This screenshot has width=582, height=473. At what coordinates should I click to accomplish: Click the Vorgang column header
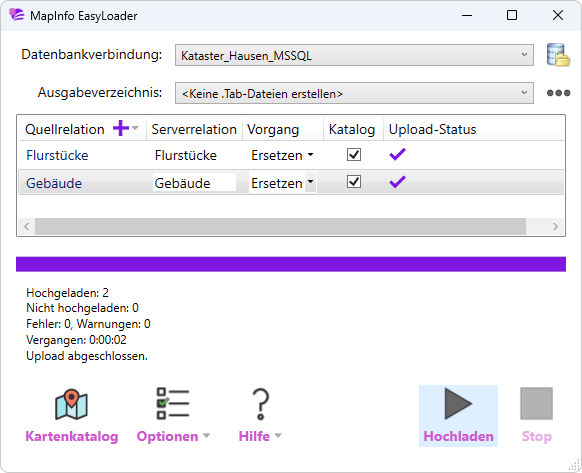(x=273, y=130)
